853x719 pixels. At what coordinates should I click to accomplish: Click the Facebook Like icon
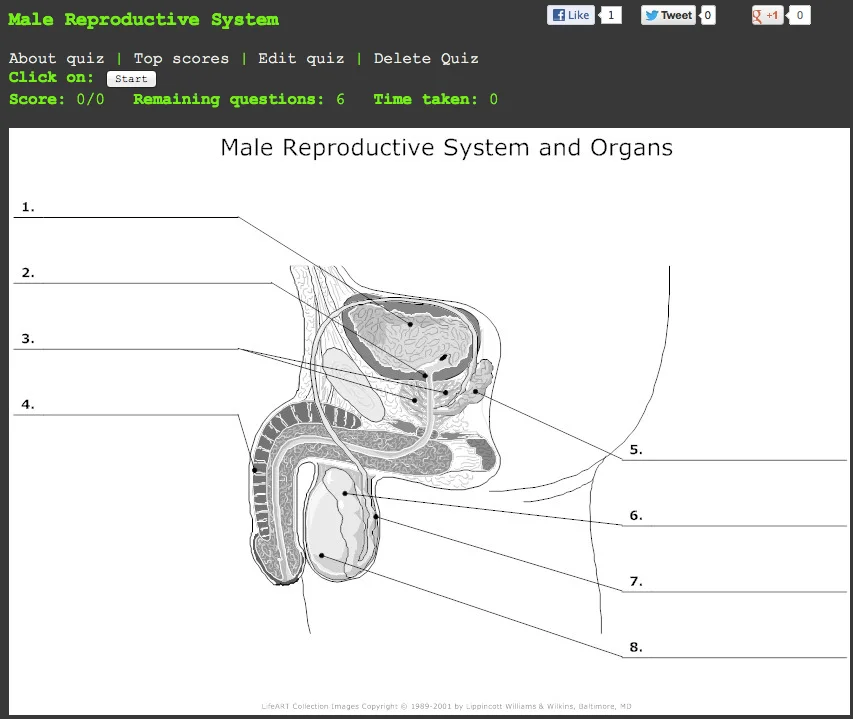[562, 15]
